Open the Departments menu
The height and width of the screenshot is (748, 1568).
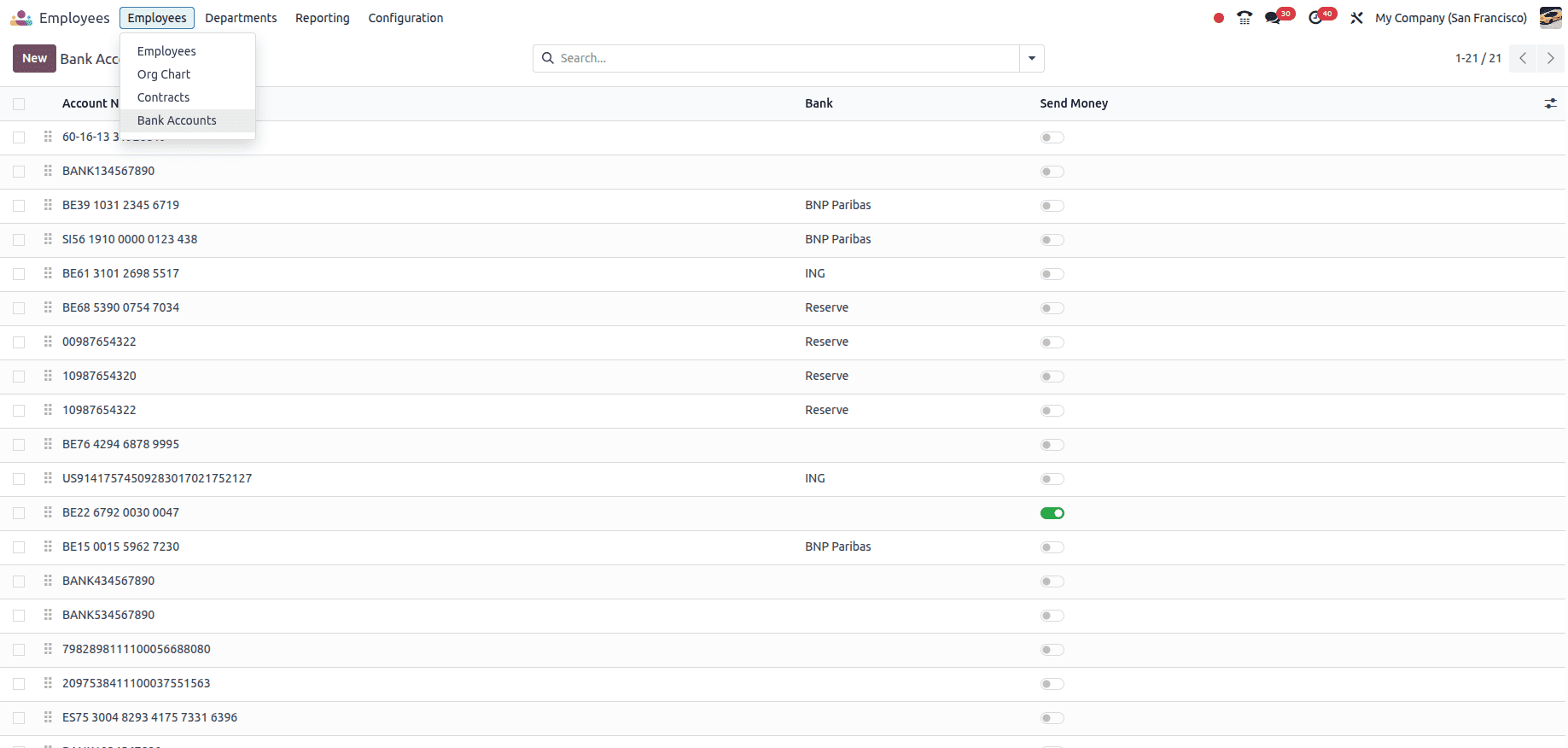pyautogui.click(x=241, y=18)
